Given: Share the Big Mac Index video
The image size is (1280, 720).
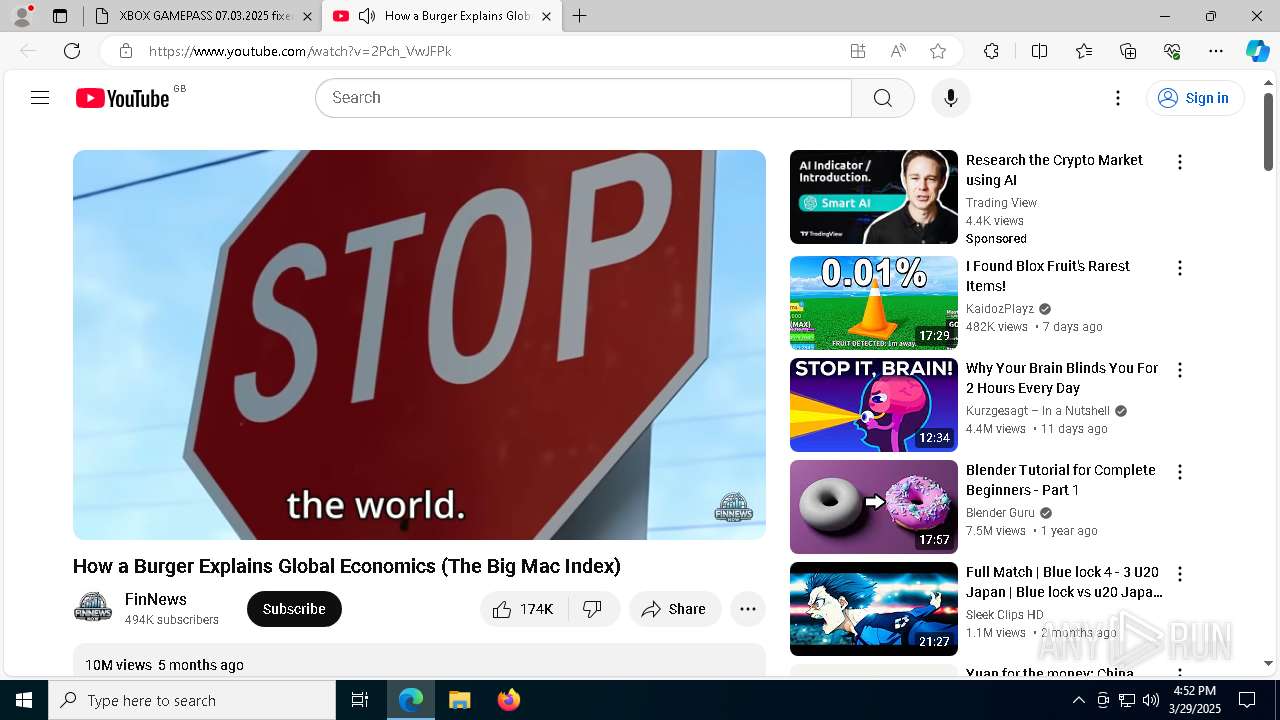Looking at the screenshot, I should coord(674,609).
